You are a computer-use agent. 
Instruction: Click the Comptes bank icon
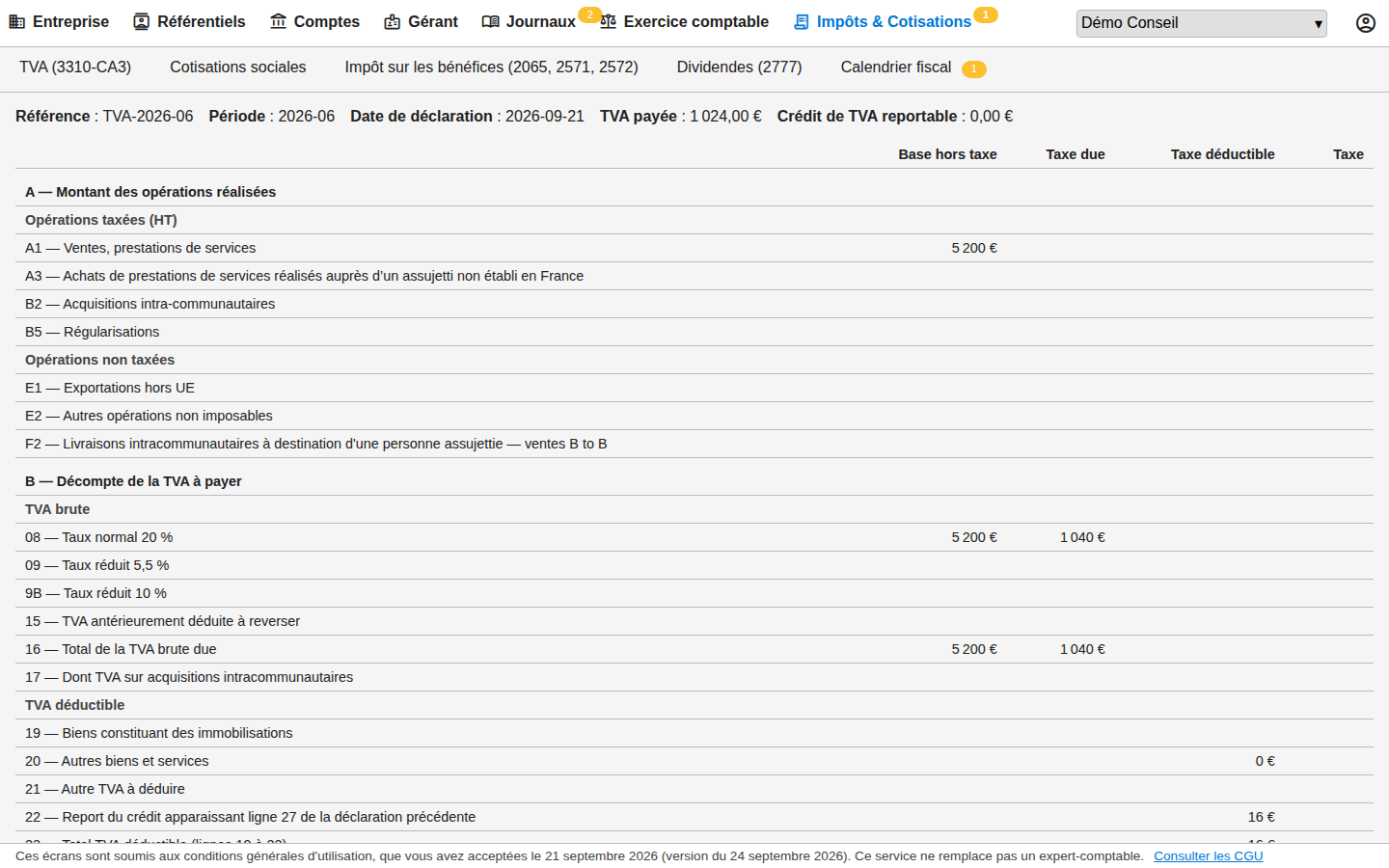[279, 21]
